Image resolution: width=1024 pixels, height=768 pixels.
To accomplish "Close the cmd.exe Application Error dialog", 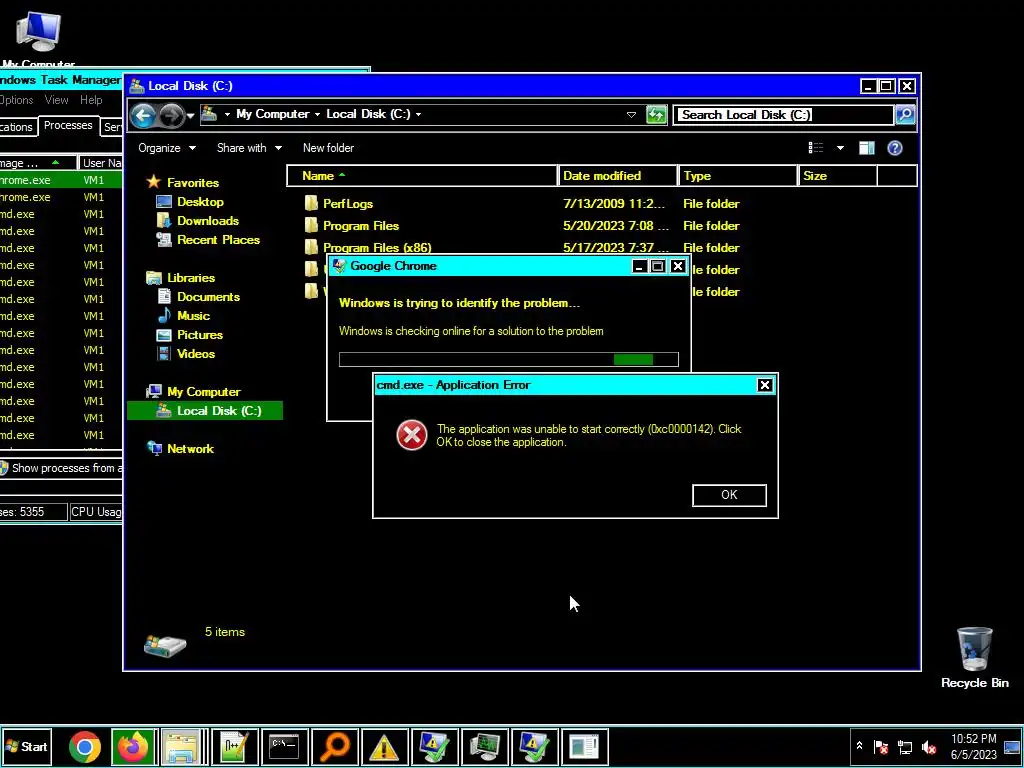I will [764, 385].
